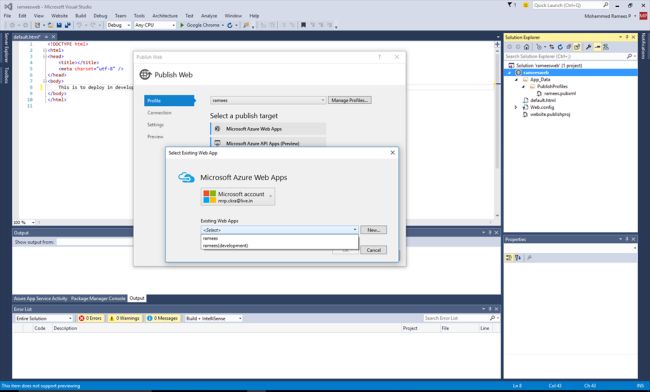Open the Any CPU platform dropdown
The height and width of the screenshot is (392, 650).
pos(155,25)
